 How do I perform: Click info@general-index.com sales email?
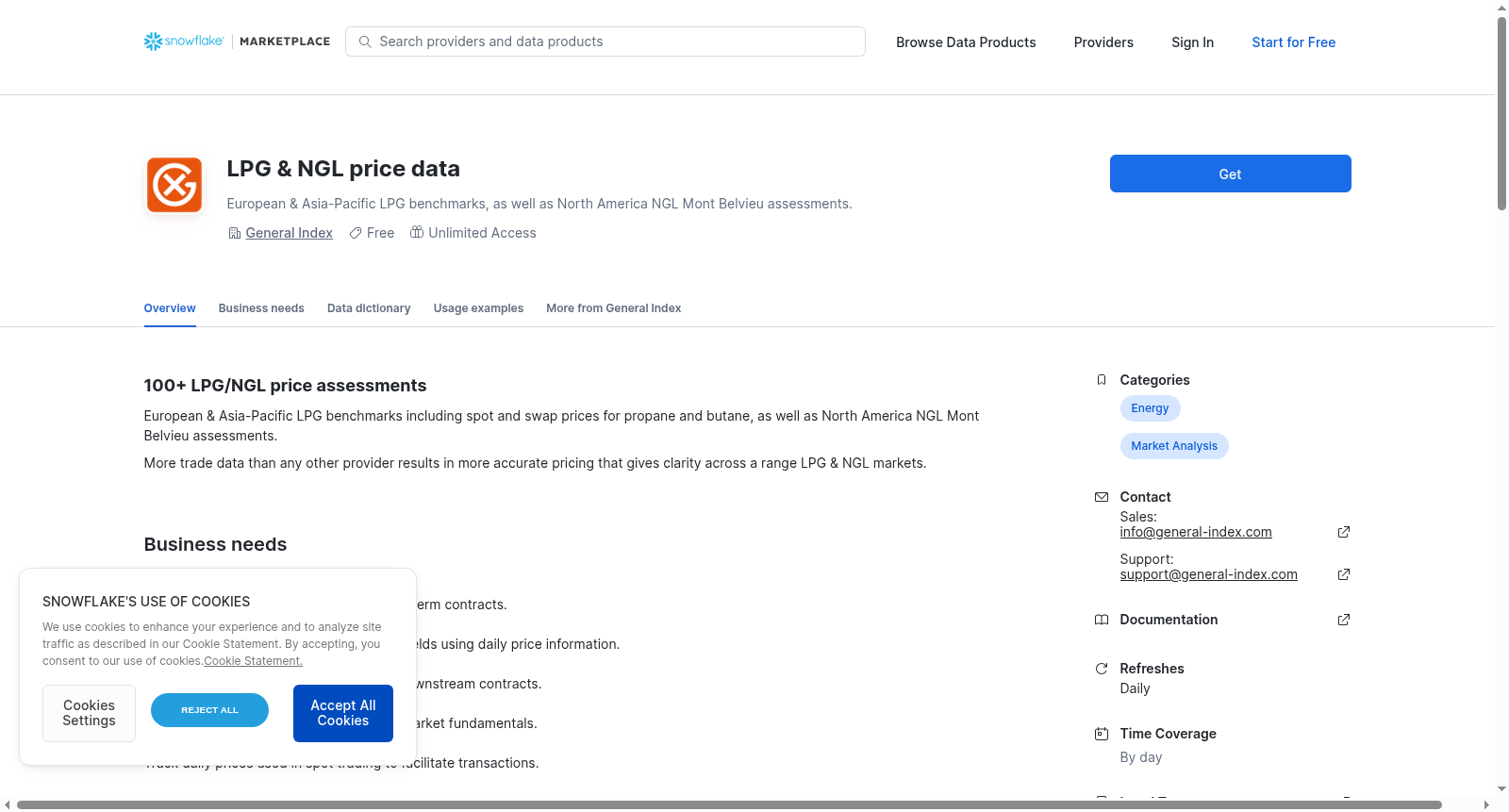(x=1196, y=532)
